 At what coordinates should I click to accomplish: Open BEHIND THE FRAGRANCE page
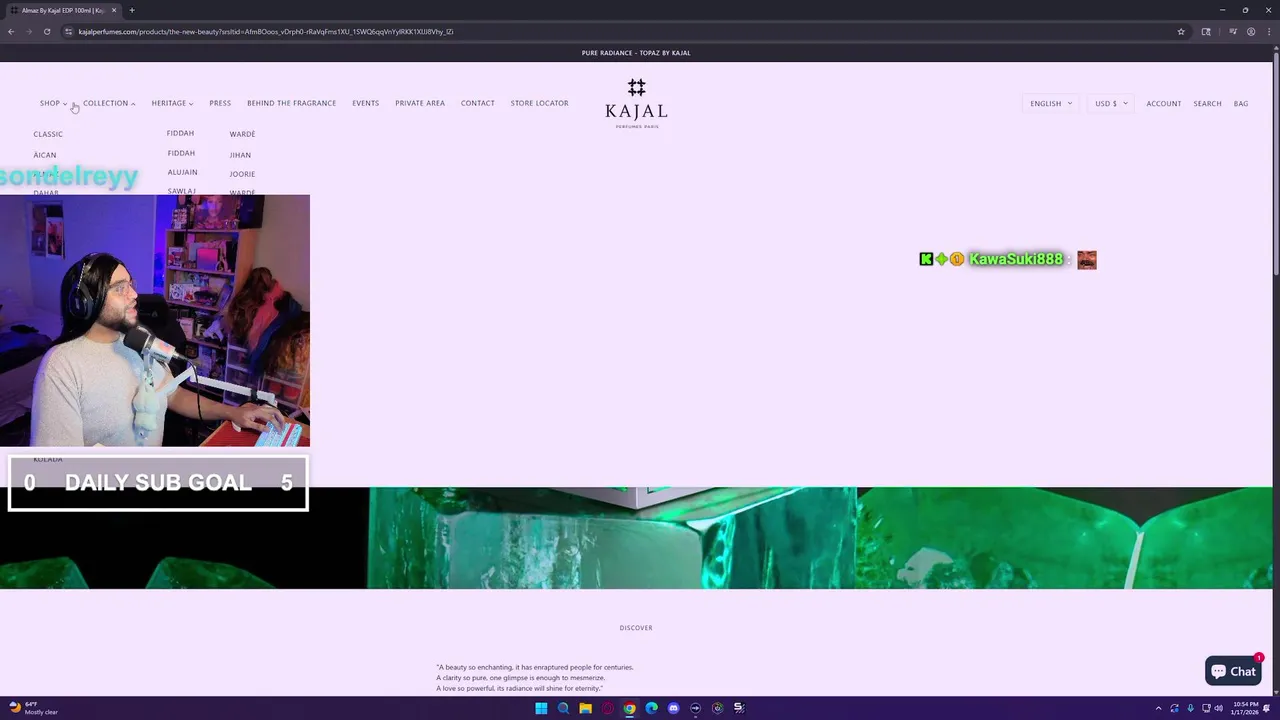tap(291, 103)
